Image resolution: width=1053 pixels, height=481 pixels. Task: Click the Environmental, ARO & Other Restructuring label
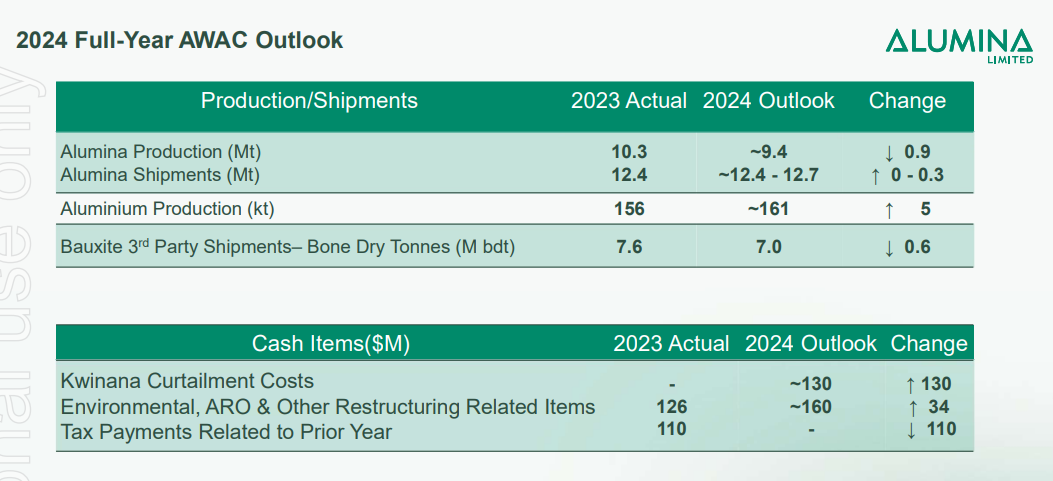[328, 407]
